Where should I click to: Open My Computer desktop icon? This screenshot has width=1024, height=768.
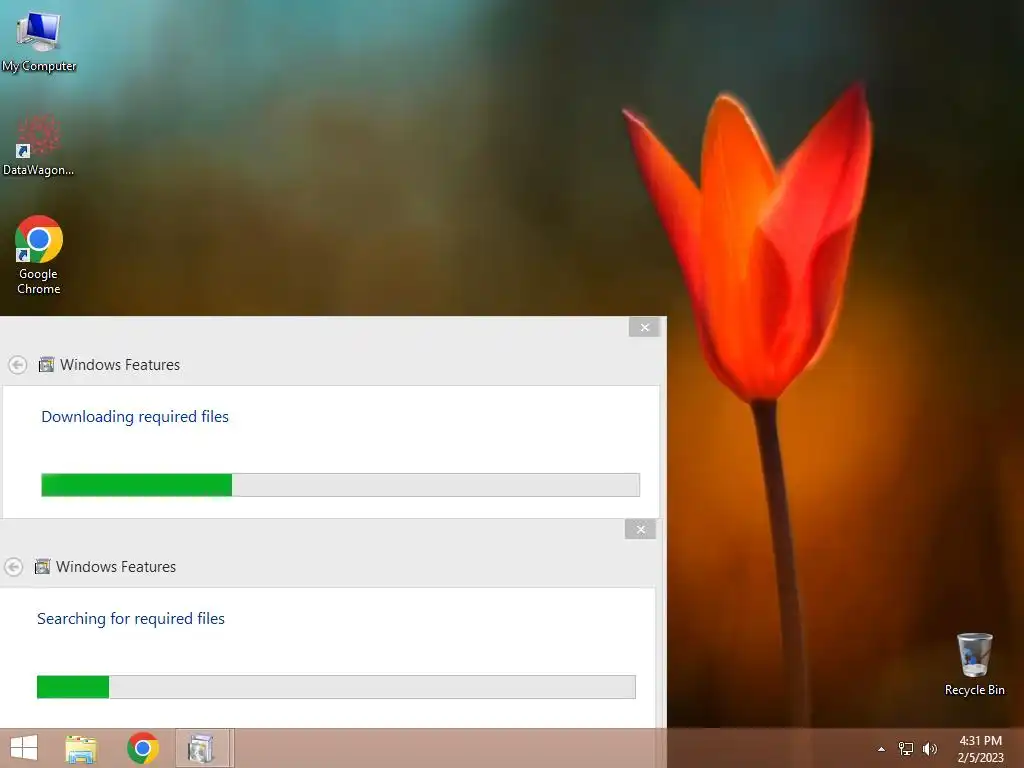(x=39, y=41)
